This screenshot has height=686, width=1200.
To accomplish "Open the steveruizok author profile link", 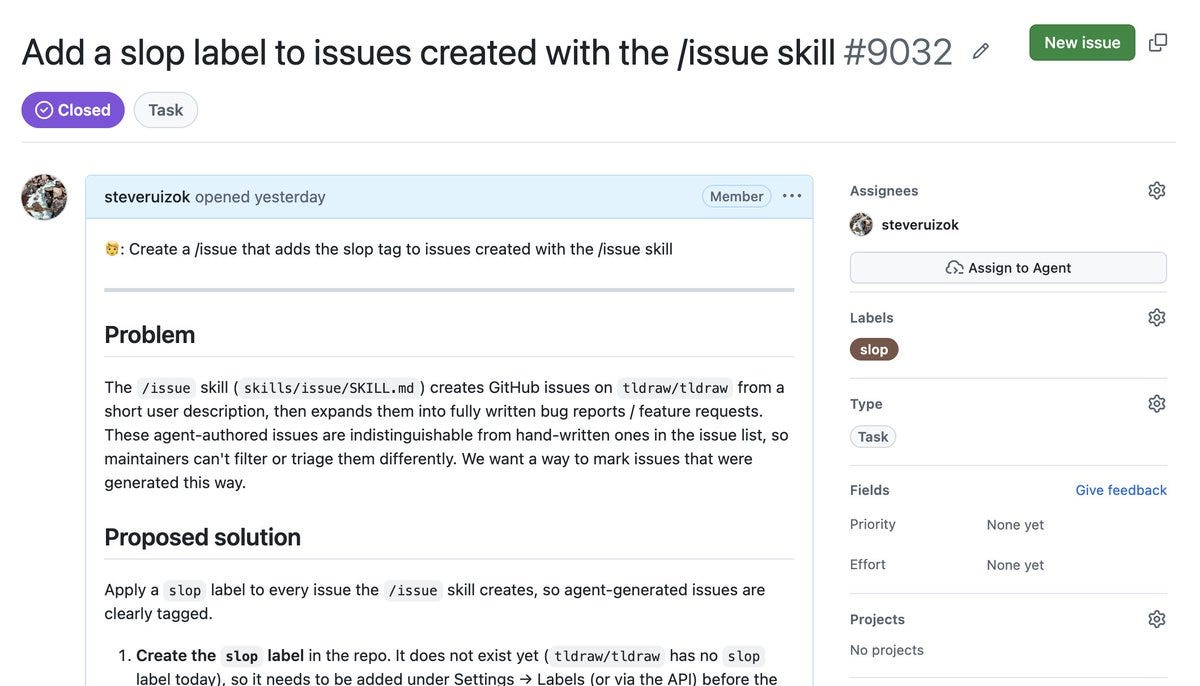I will tap(147, 196).
